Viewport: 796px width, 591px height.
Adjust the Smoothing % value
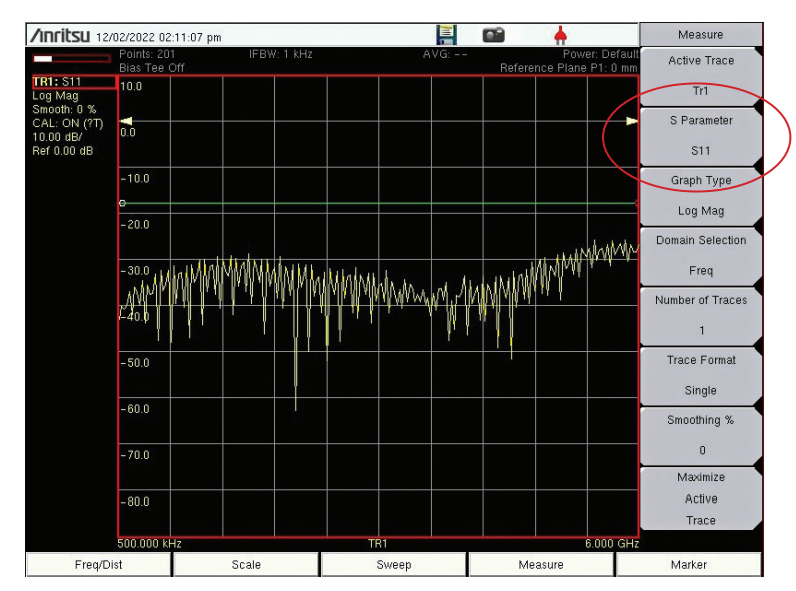[700, 435]
